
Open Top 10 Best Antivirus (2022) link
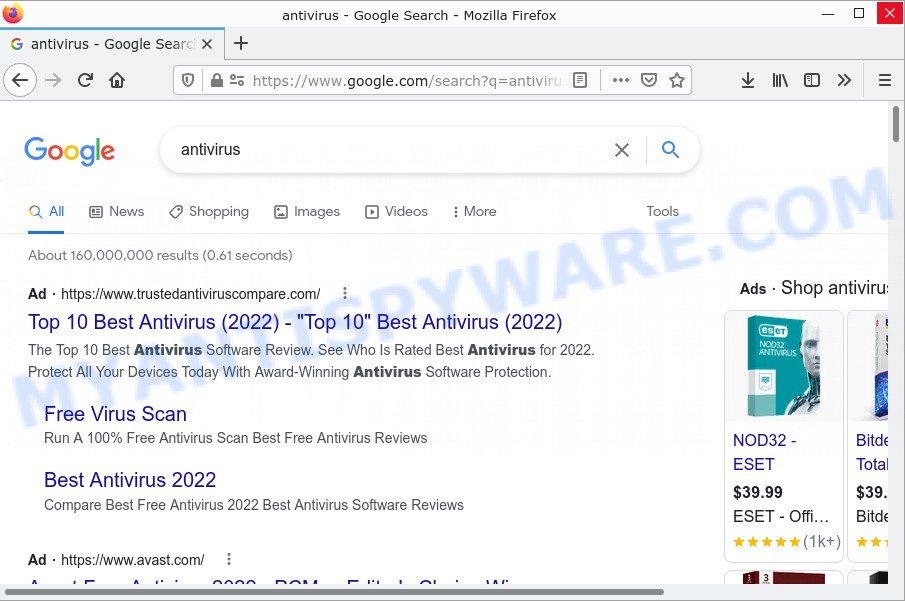pyautogui.click(x=295, y=322)
